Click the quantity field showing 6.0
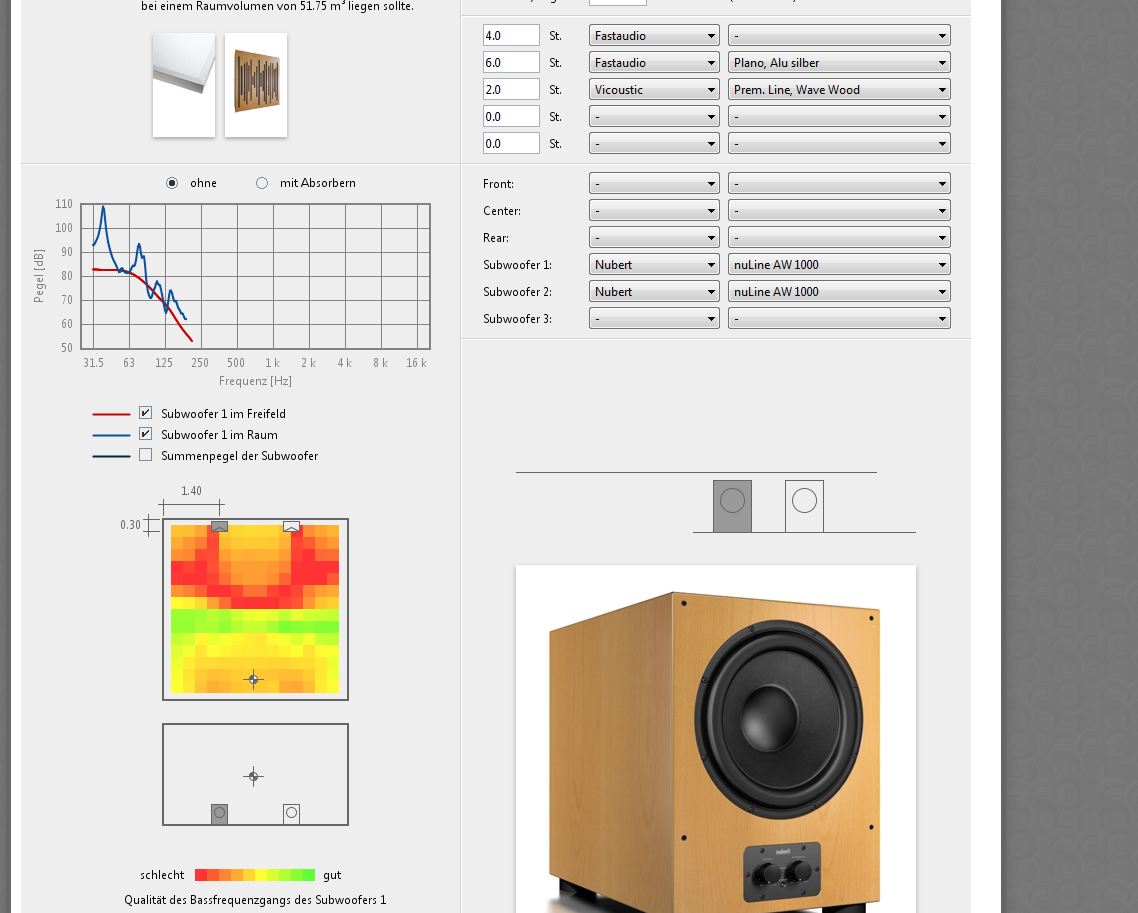Screen dimensions: 1138x913 (511, 63)
